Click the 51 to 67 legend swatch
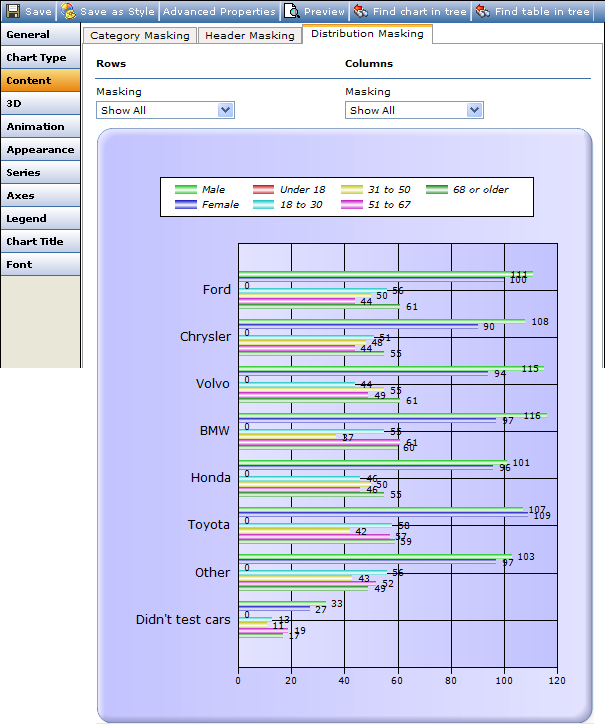 tap(352, 204)
